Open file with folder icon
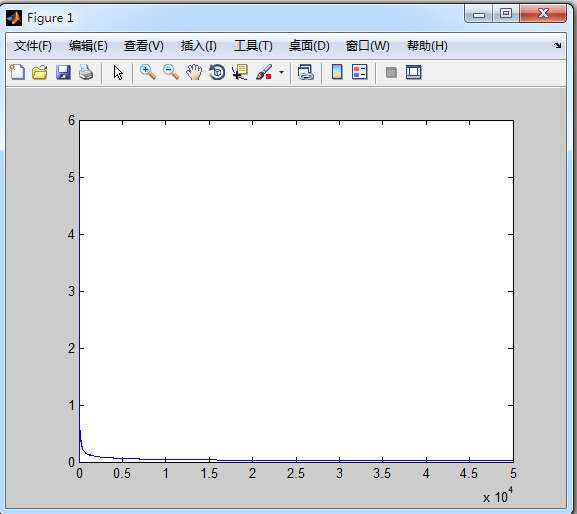The image size is (577, 514). [x=40, y=72]
